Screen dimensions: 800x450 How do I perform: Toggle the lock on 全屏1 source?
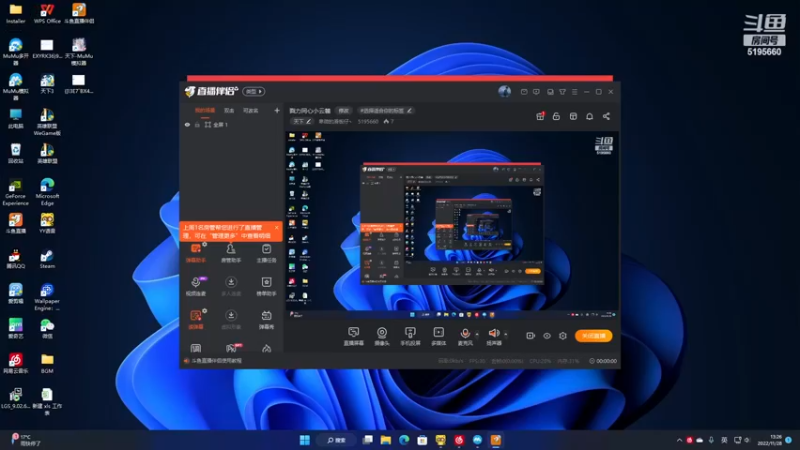pos(197,124)
